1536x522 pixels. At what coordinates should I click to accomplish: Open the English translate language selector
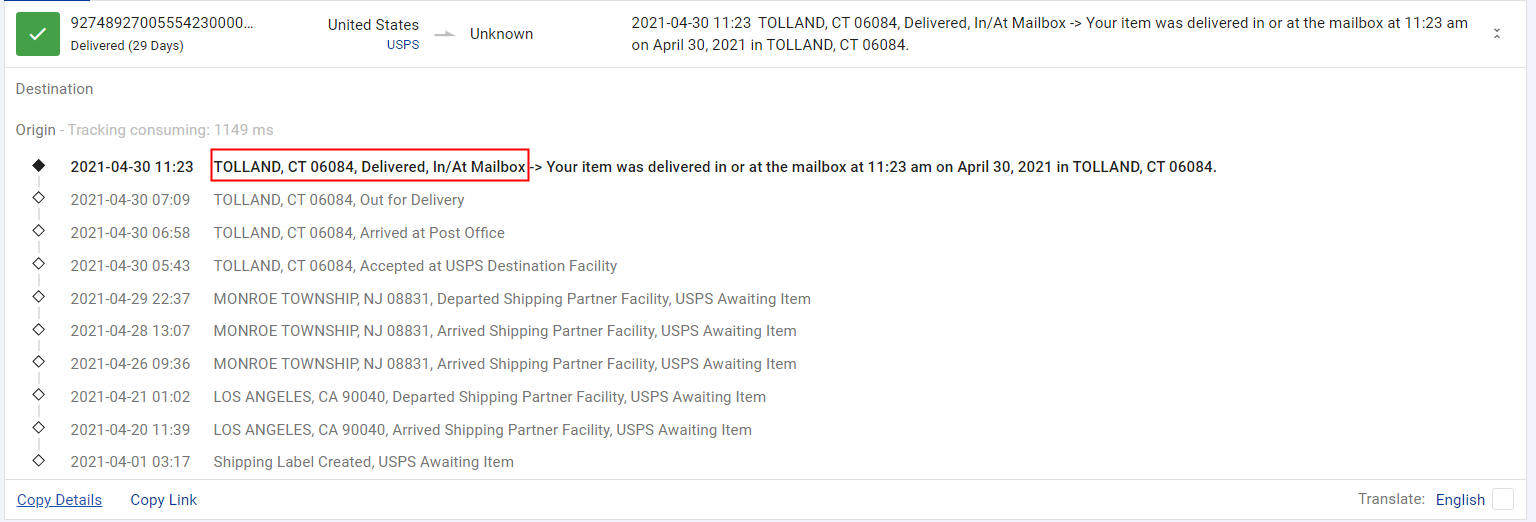pos(1460,500)
